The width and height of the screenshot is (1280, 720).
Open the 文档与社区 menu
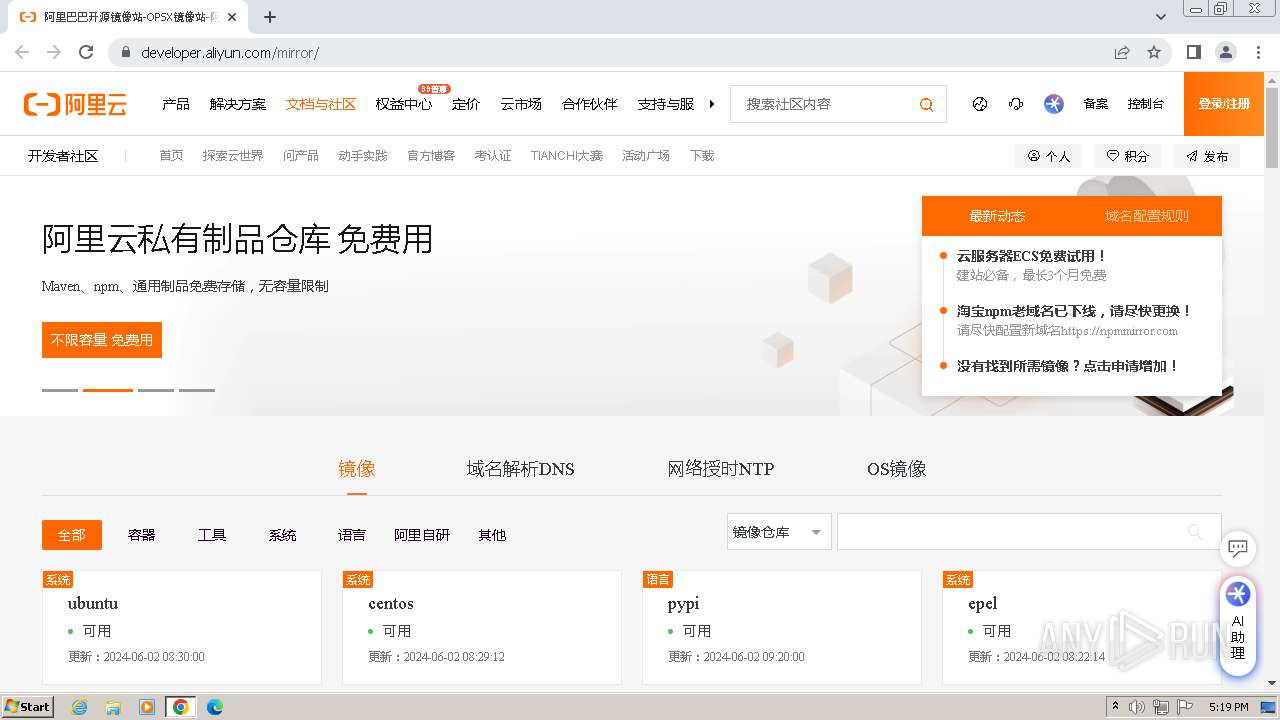pos(321,104)
